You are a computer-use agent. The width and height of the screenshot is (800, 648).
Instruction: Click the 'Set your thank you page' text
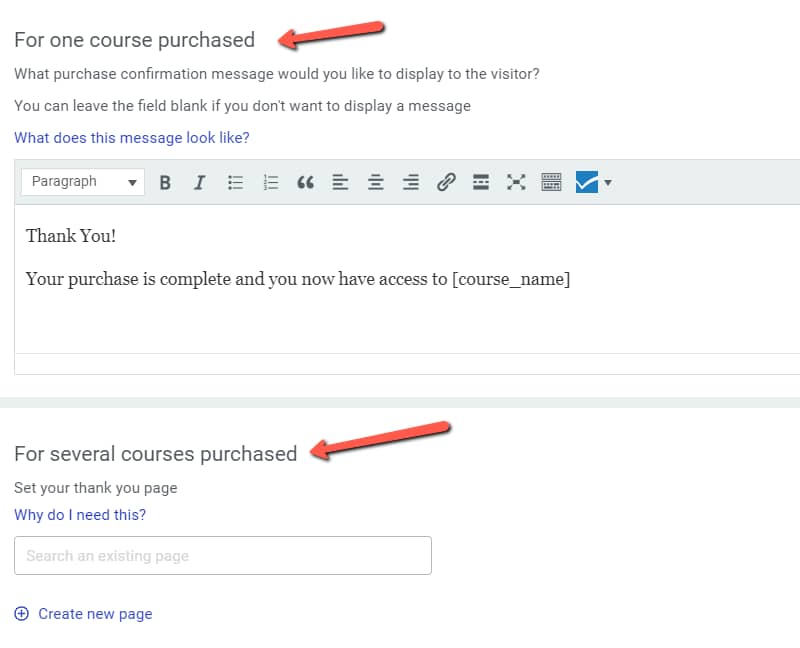[96, 488]
